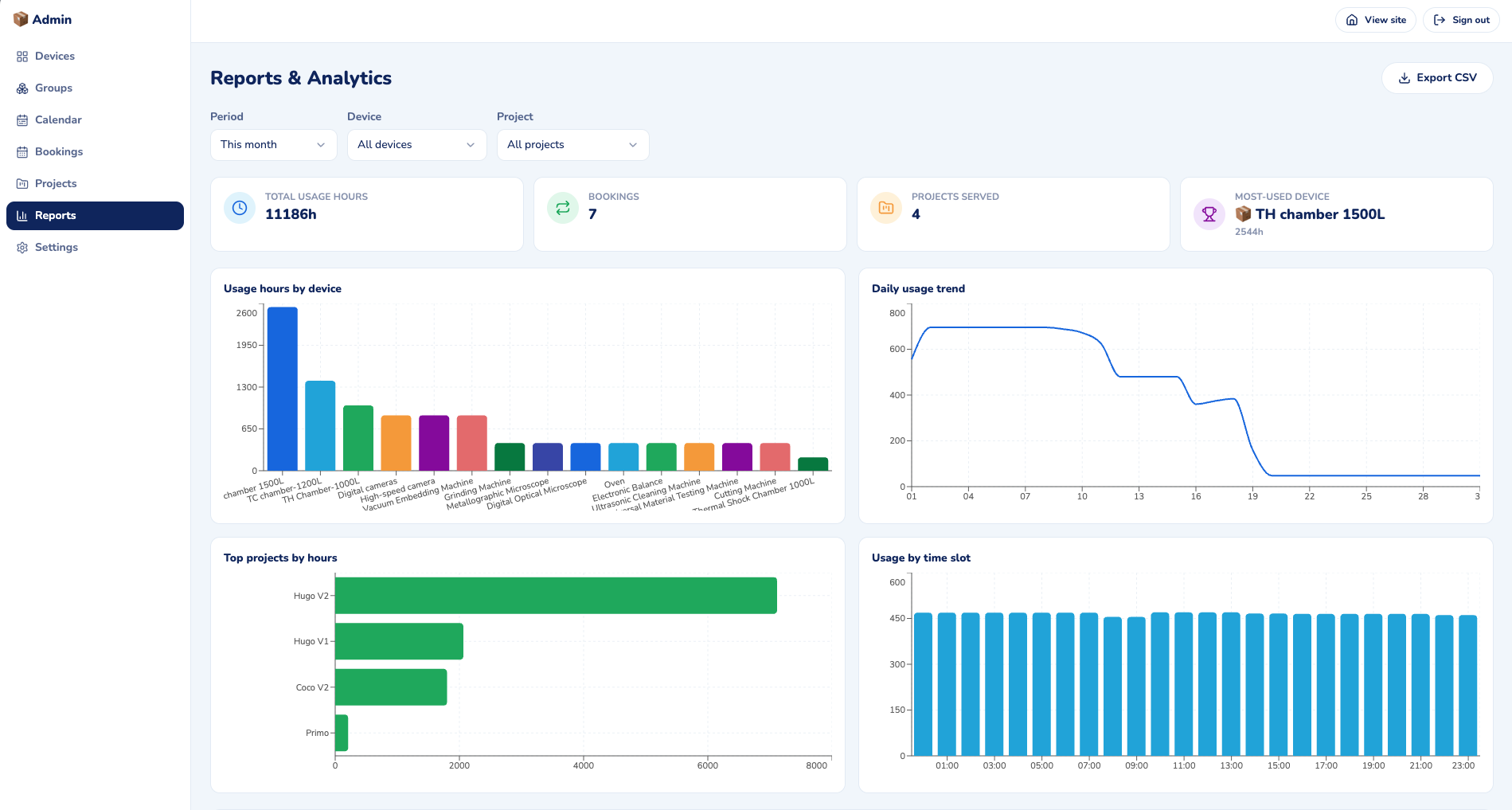Select the active Reports sidebar item

(95, 216)
